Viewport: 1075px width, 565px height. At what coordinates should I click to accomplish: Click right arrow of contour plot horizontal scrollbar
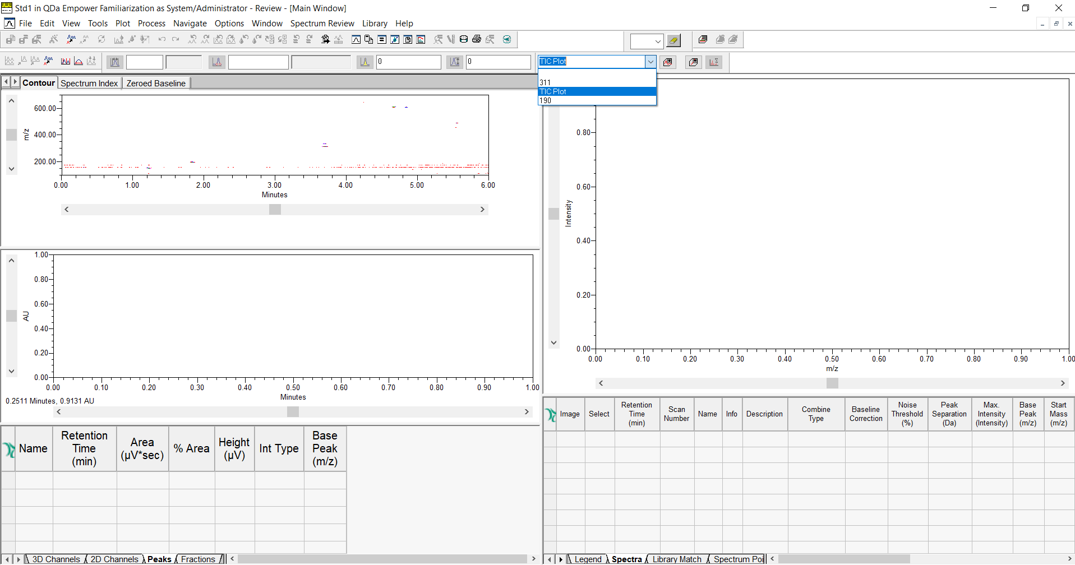[x=483, y=209]
